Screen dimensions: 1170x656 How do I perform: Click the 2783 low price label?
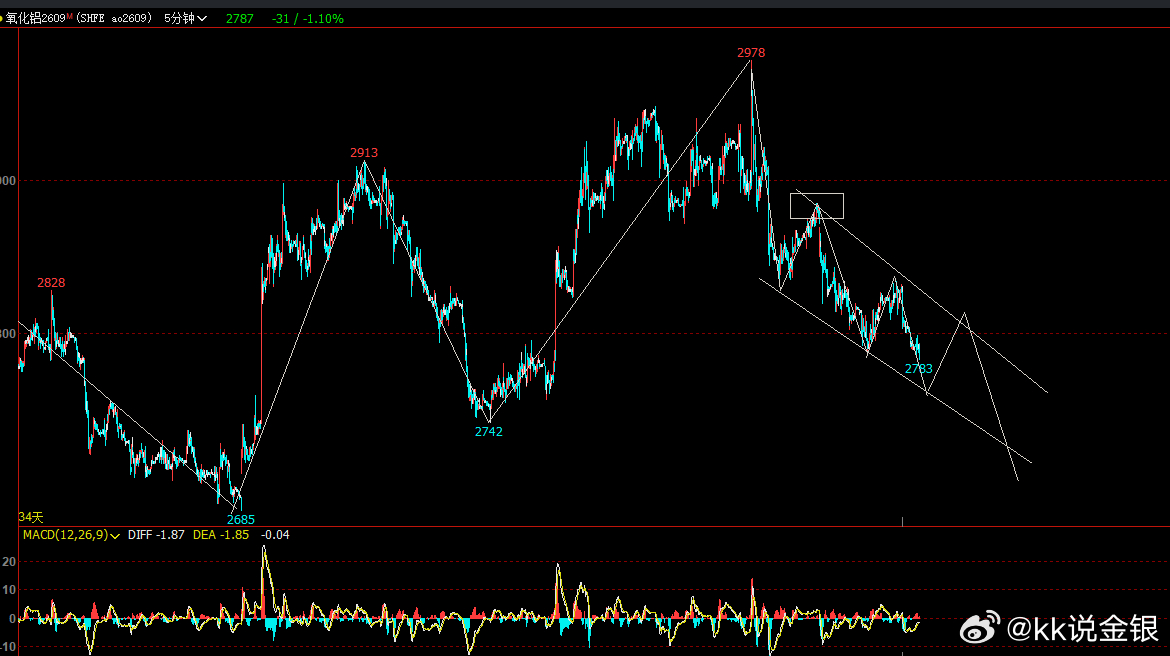pyautogui.click(x=919, y=369)
